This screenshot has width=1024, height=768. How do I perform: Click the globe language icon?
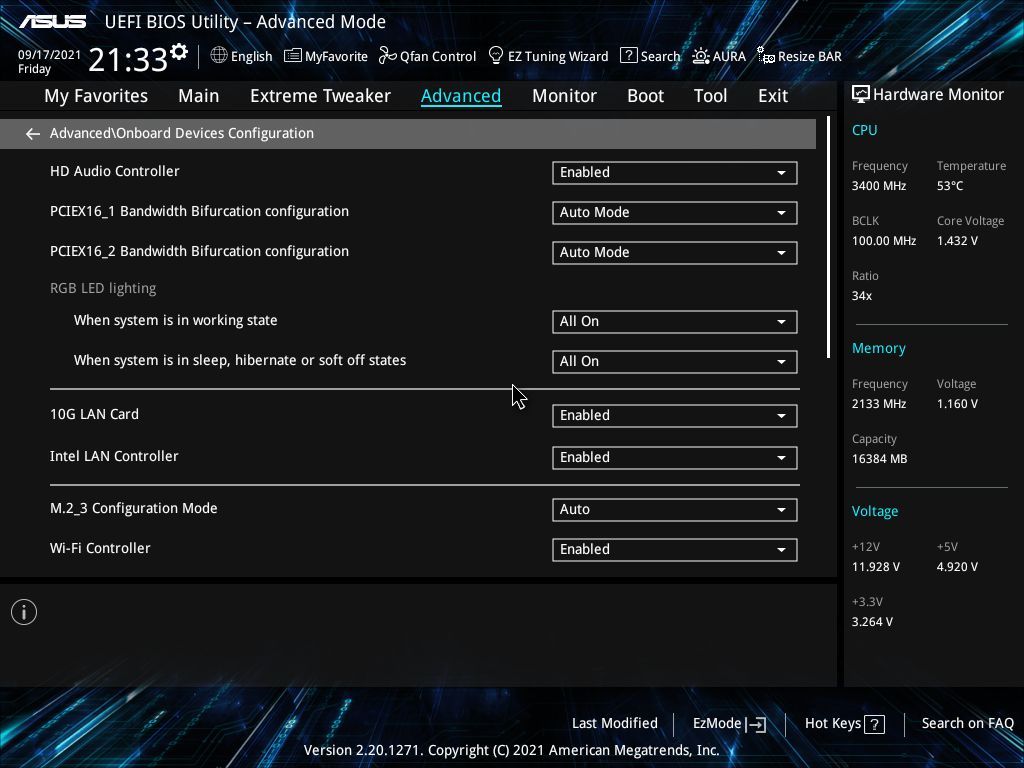[219, 56]
